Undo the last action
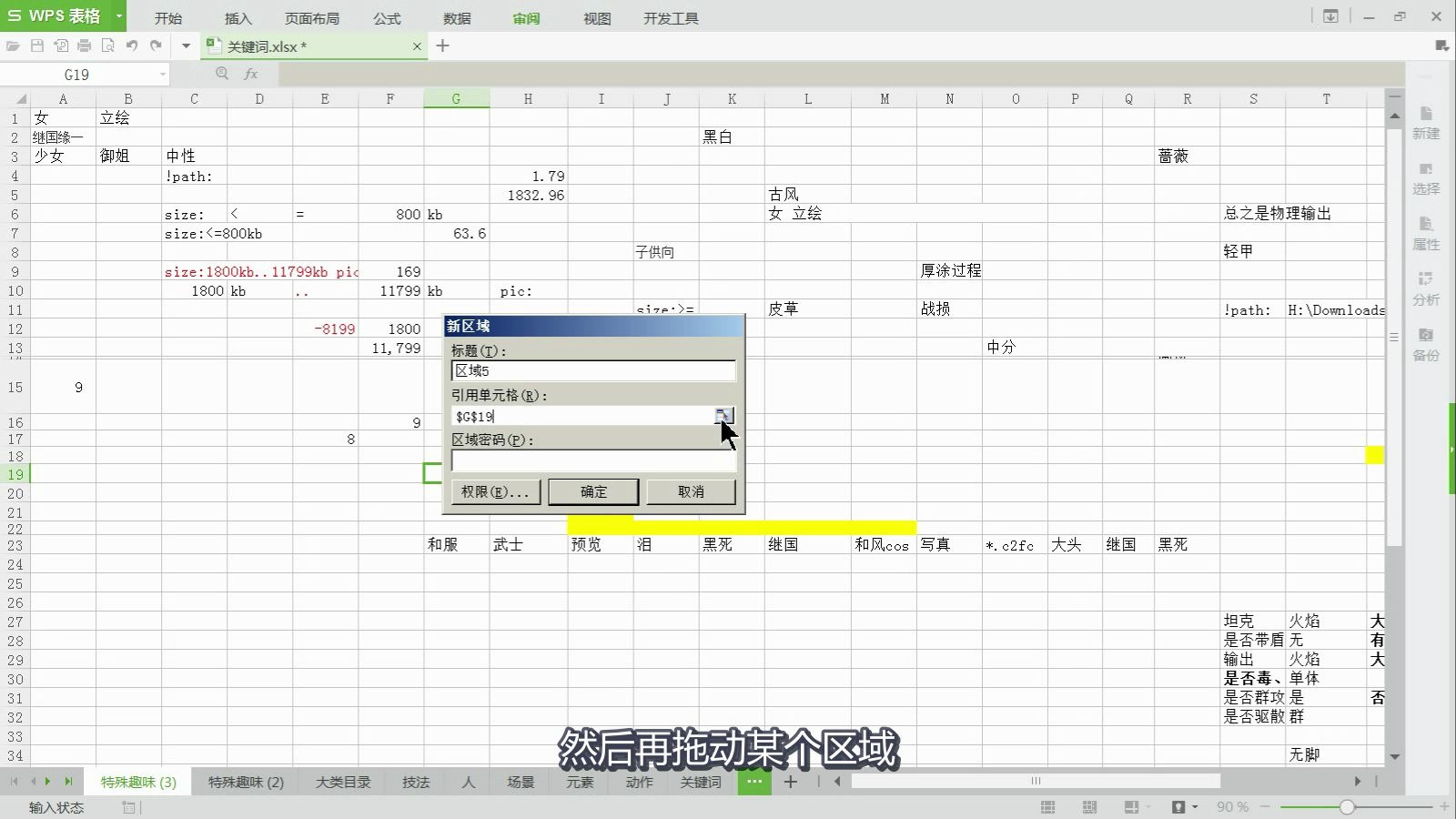The height and width of the screenshot is (819, 1456). [132, 45]
